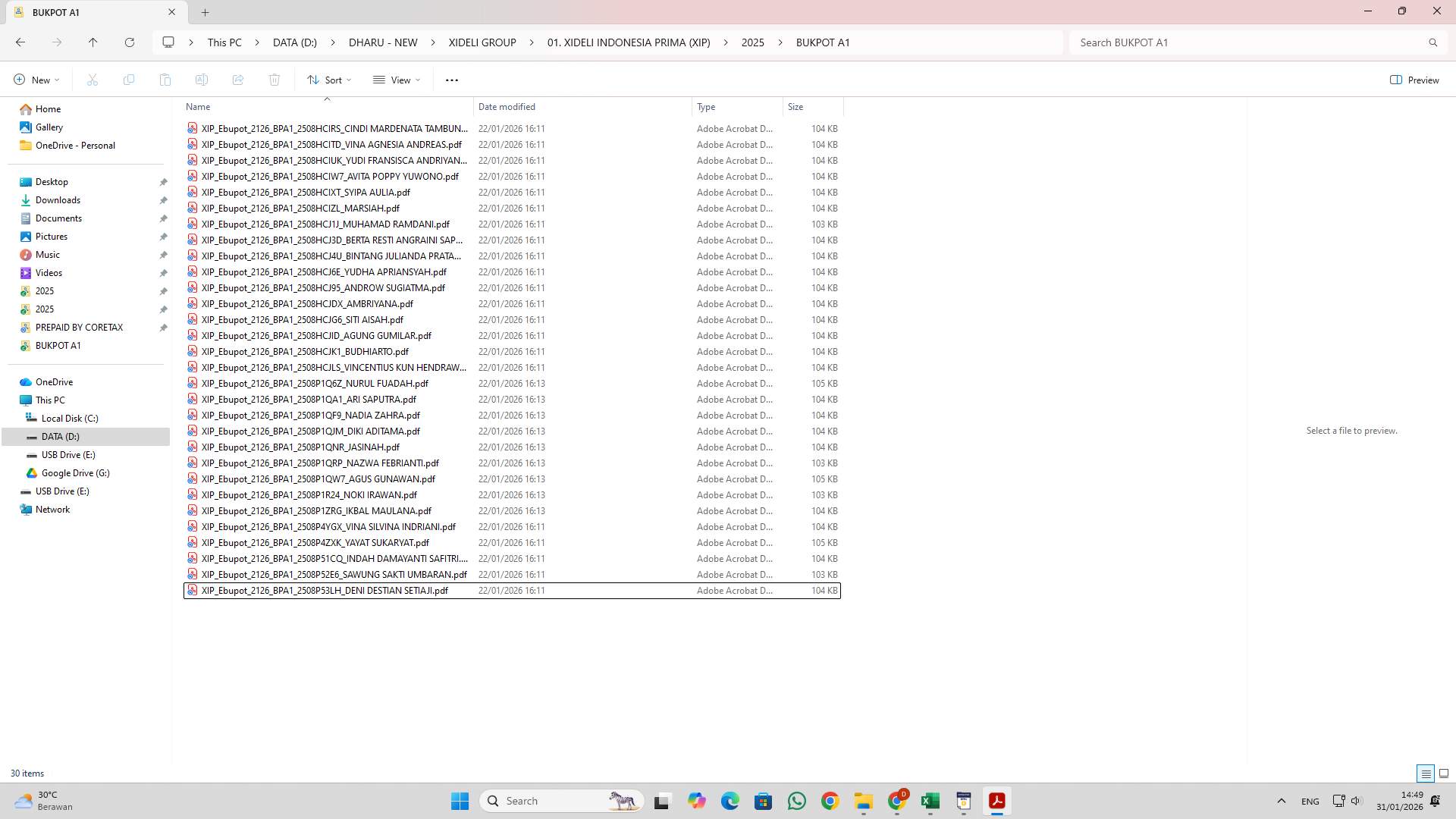Paste from the clipboard
This screenshot has height=819, width=1456.
coord(165,80)
